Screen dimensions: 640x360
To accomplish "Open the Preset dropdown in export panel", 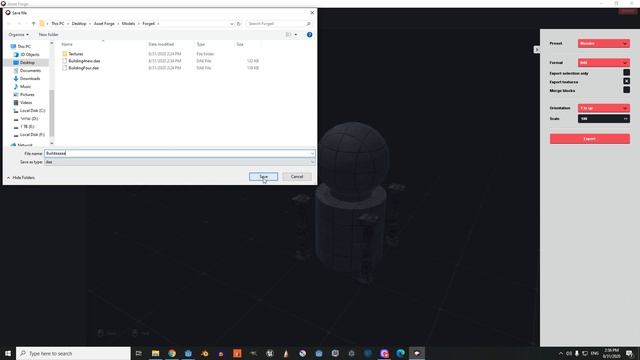I will point(604,43).
